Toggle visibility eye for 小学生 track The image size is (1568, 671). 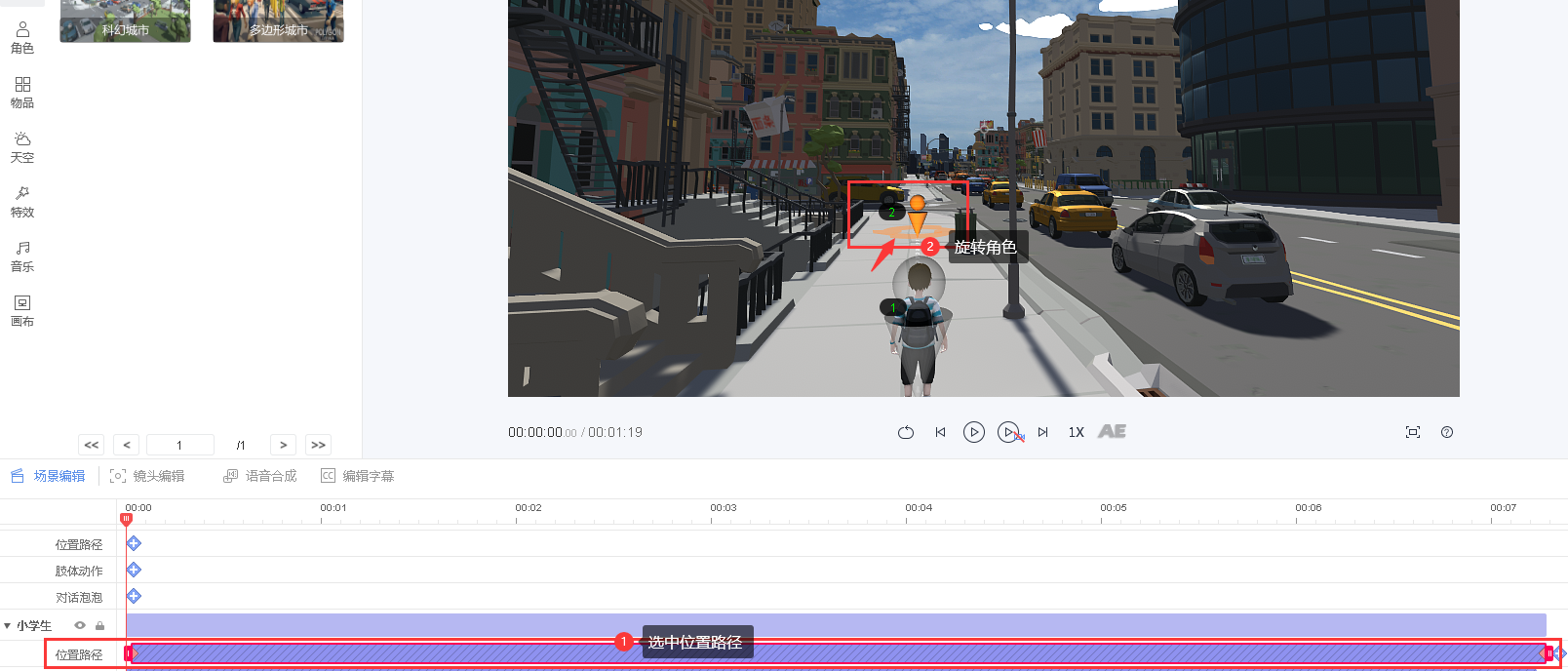point(80,626)
